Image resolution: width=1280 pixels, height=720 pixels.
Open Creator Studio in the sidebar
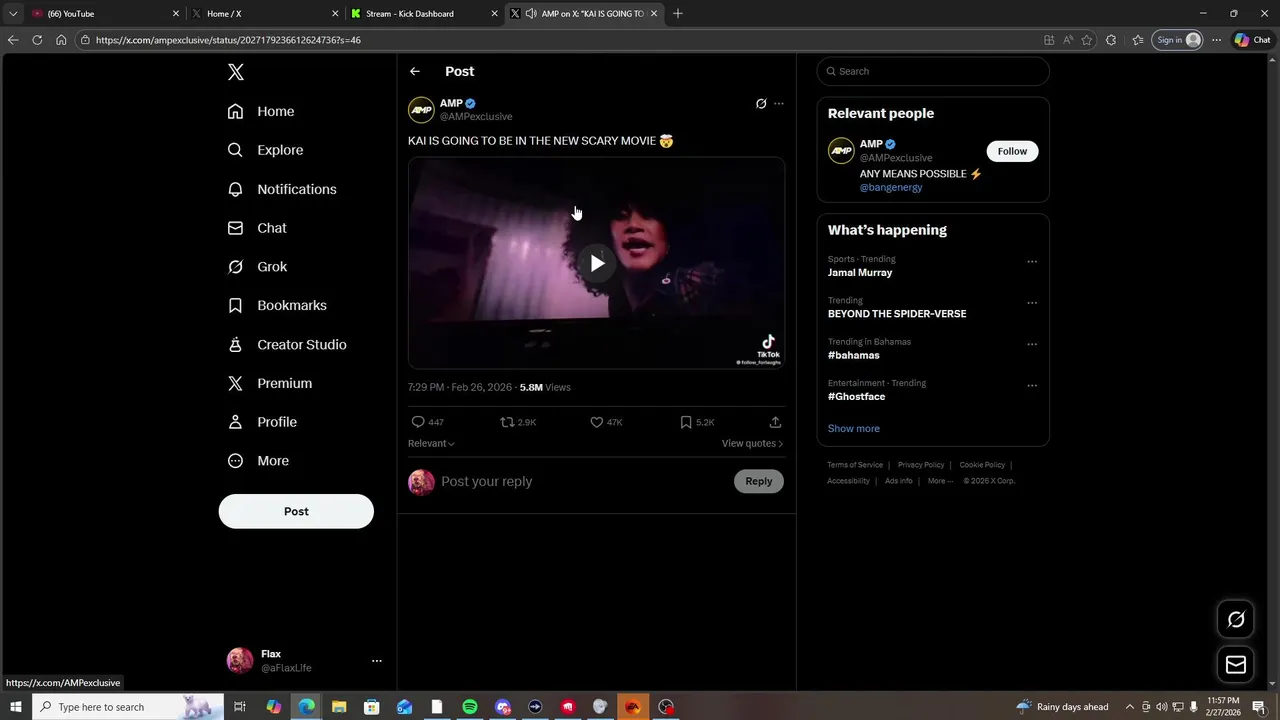[287, 344]
